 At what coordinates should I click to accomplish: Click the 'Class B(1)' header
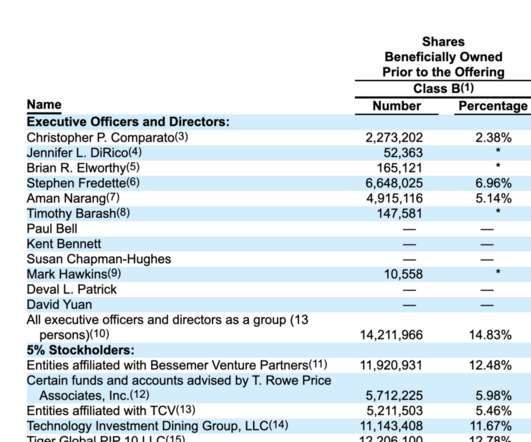443,88
